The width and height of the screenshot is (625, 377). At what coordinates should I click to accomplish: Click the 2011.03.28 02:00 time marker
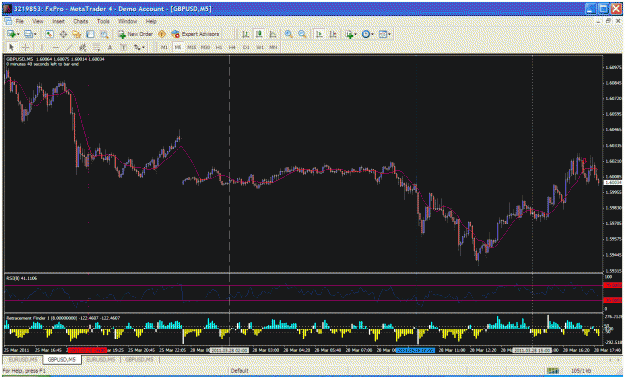click(x=229, y=350)
